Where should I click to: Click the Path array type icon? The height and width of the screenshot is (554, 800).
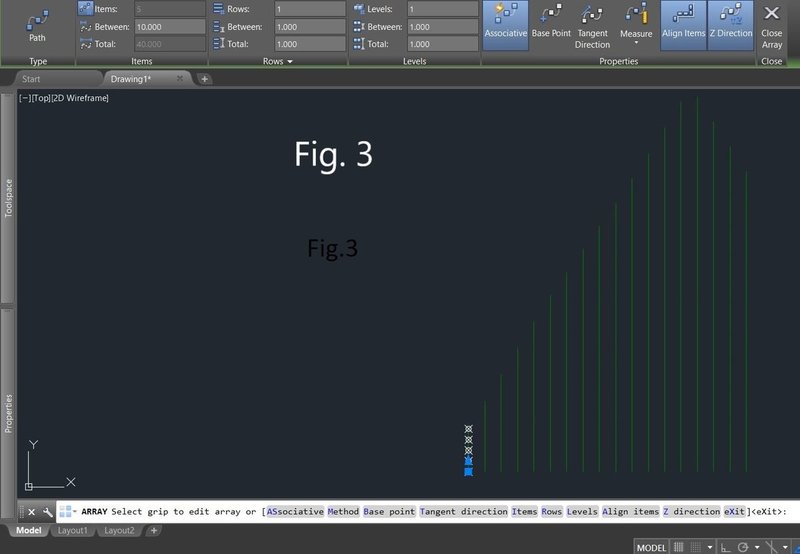tap(37, 26)
